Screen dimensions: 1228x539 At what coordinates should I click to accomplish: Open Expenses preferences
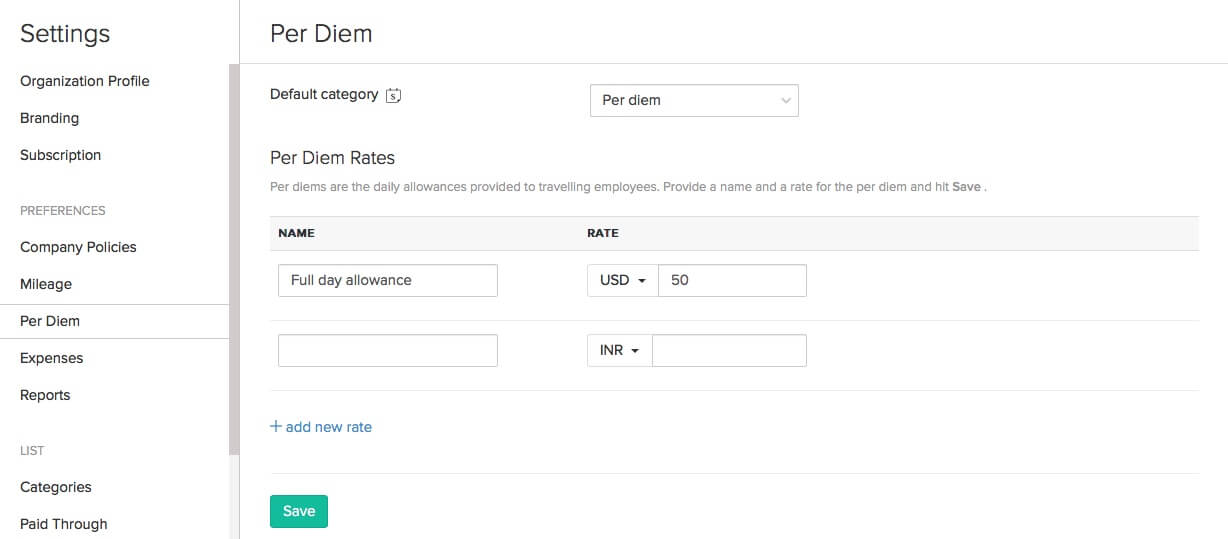point(51,358)
